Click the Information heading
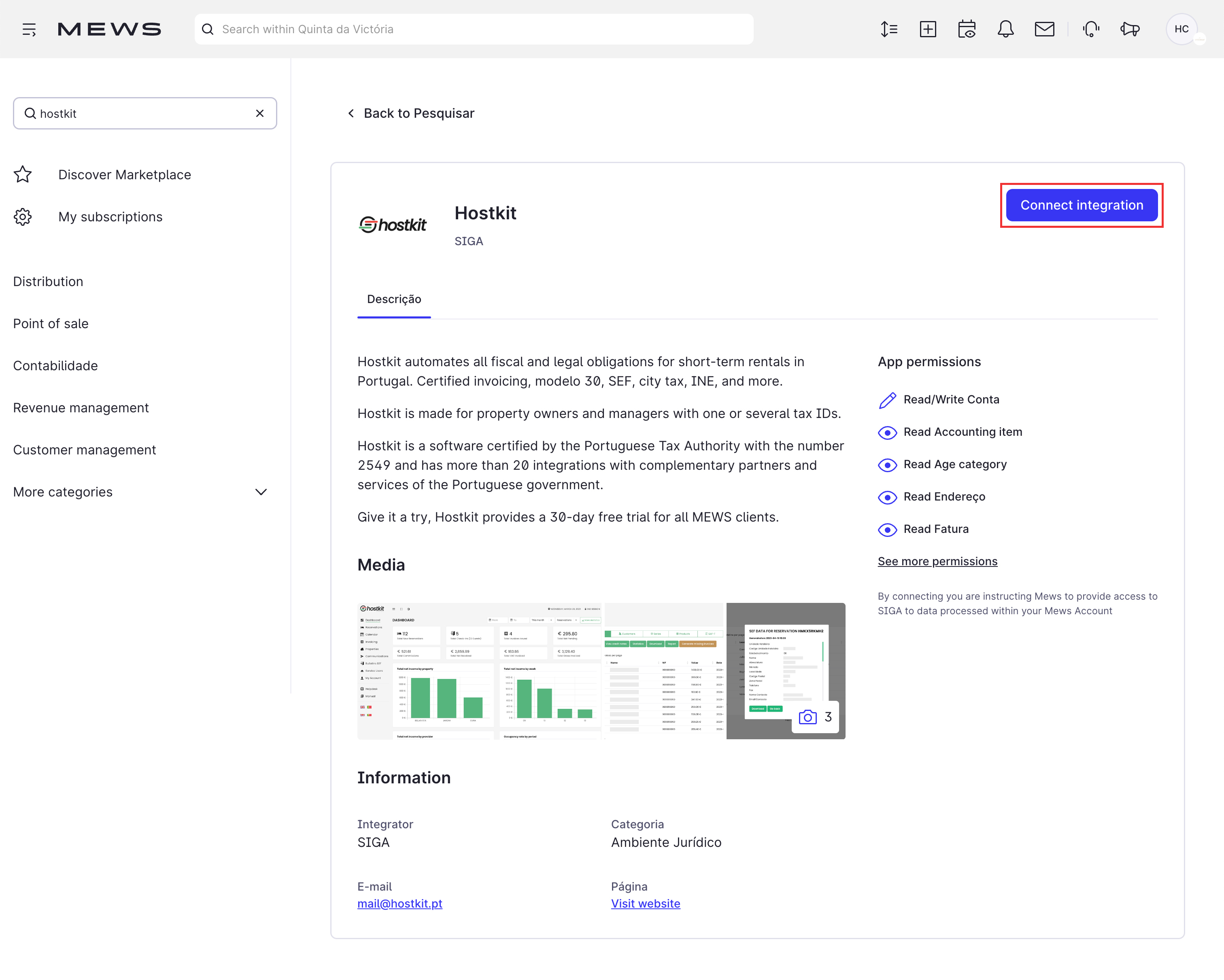Image resolution: width=1224 pixels, height=980 pixels. (x=404, y=777)
